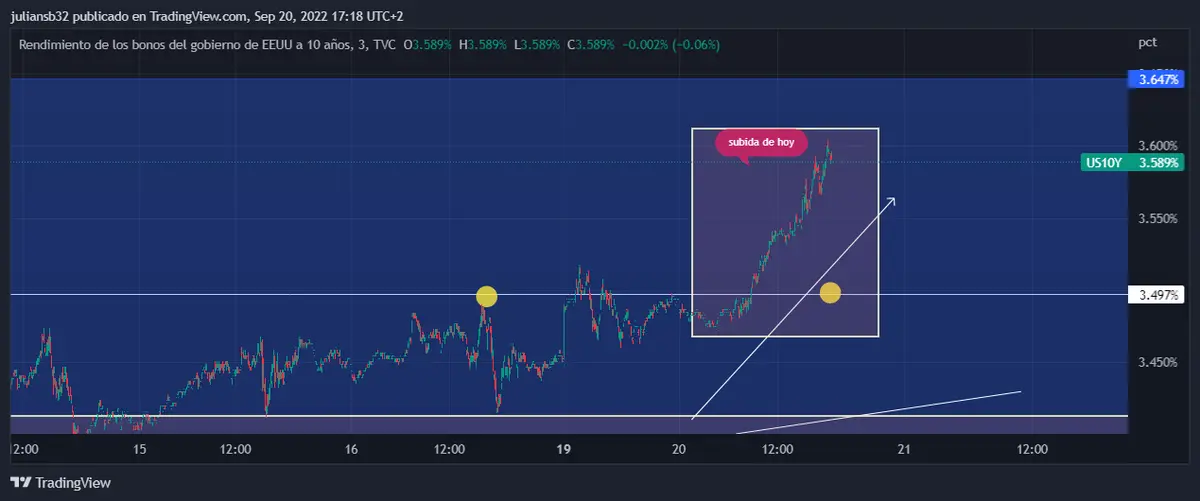Click the yellow circle left of the rectangle
This screenshot has height=501, width=1200.
(x=486, y=296)
